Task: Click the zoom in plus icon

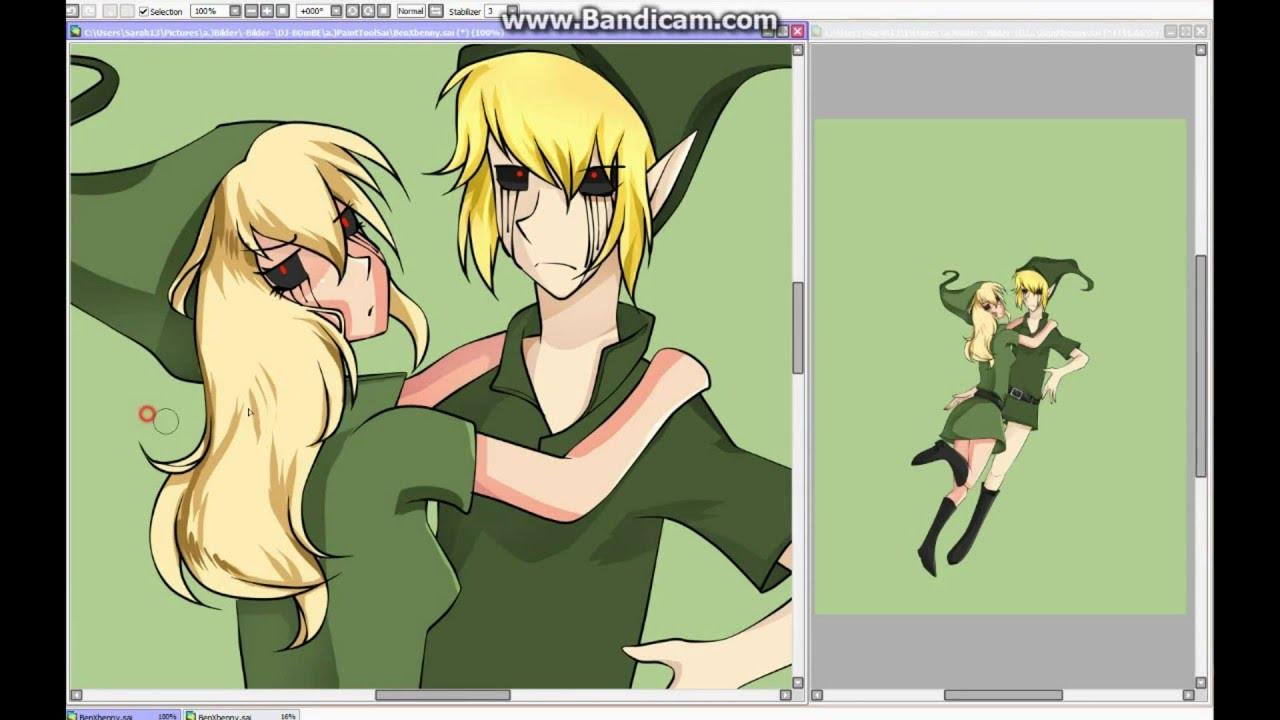Action: (267, 11)
